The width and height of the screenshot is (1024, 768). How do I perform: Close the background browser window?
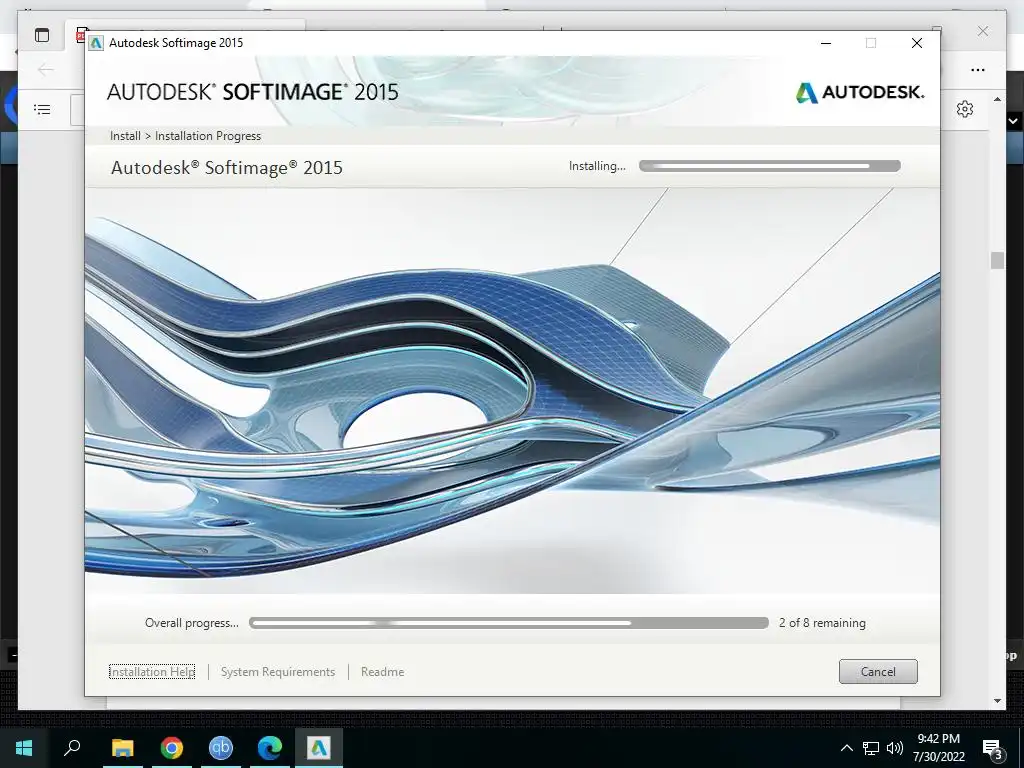[x=983, y=31]
